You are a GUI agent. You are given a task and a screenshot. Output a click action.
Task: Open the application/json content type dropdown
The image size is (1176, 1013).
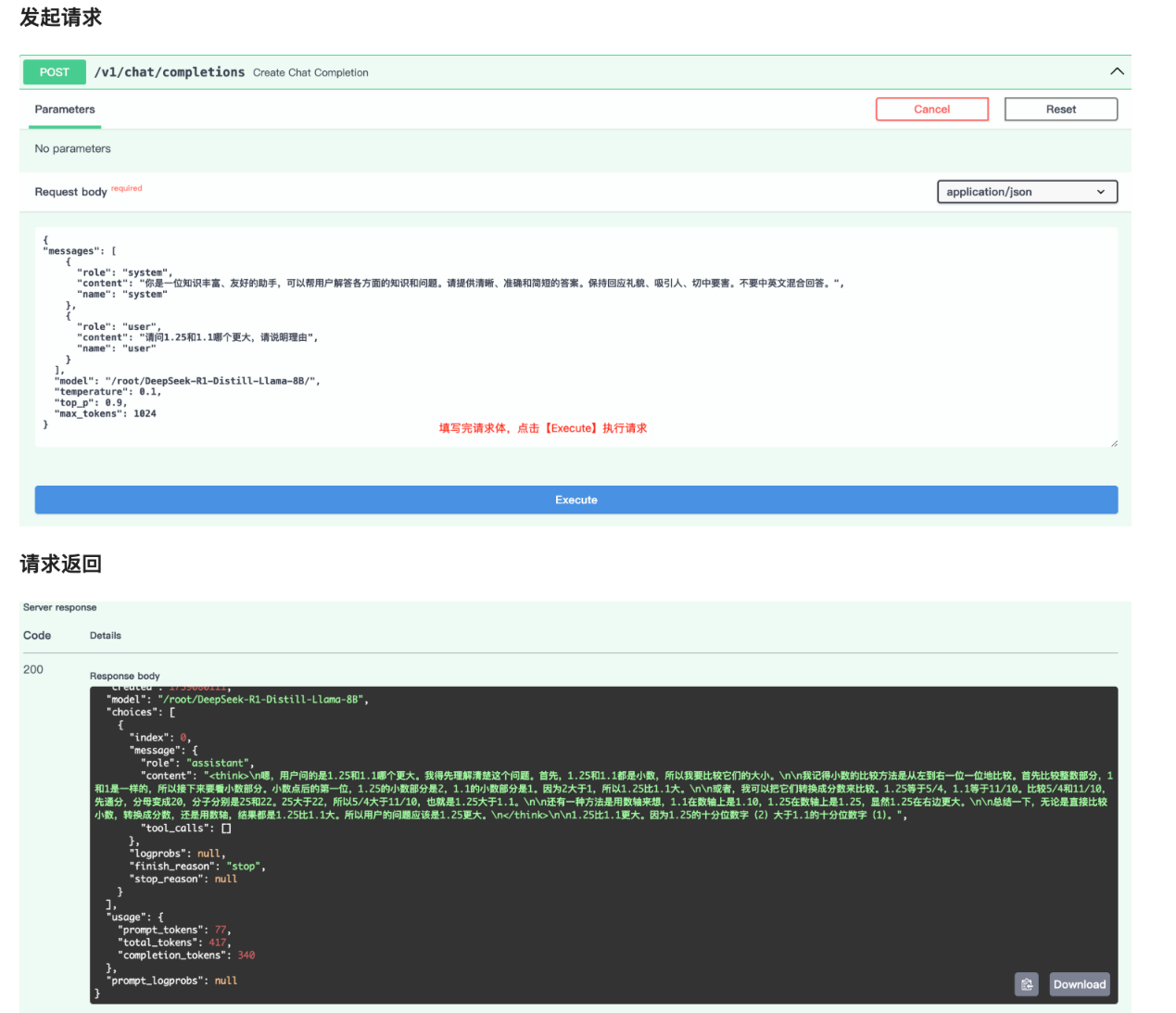1026,192
